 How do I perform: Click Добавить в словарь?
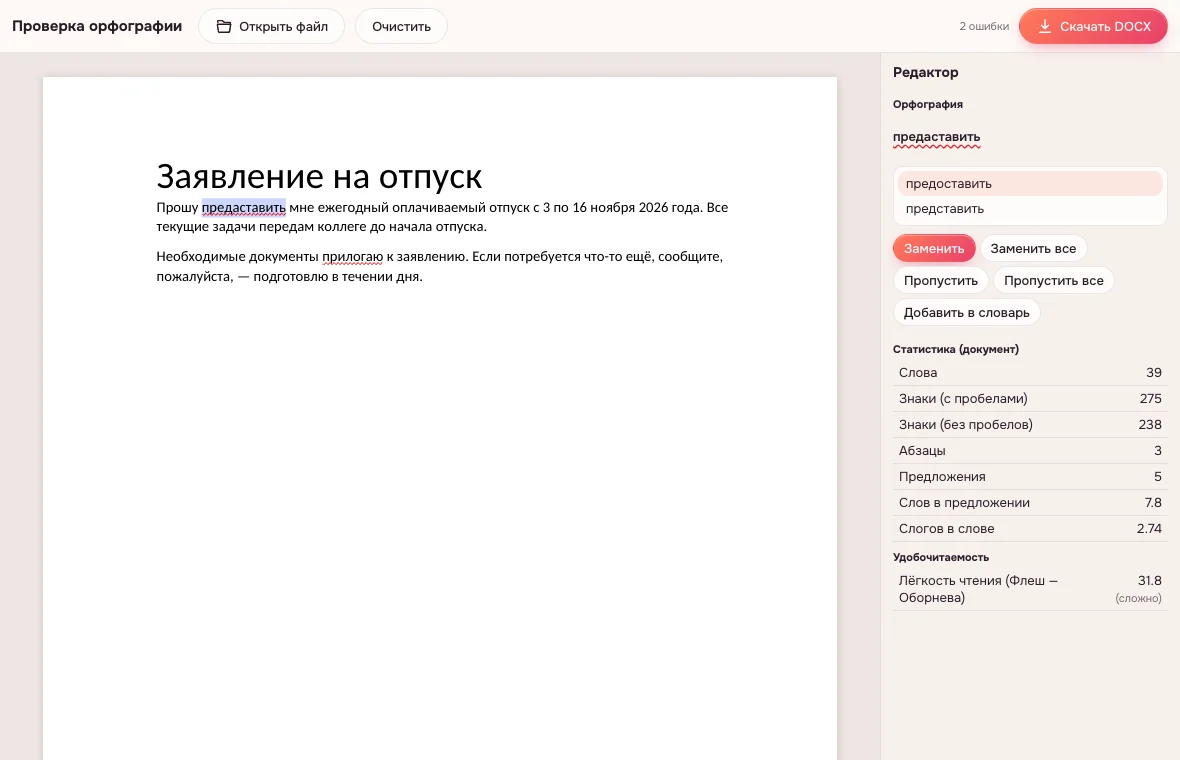point(966,312)
